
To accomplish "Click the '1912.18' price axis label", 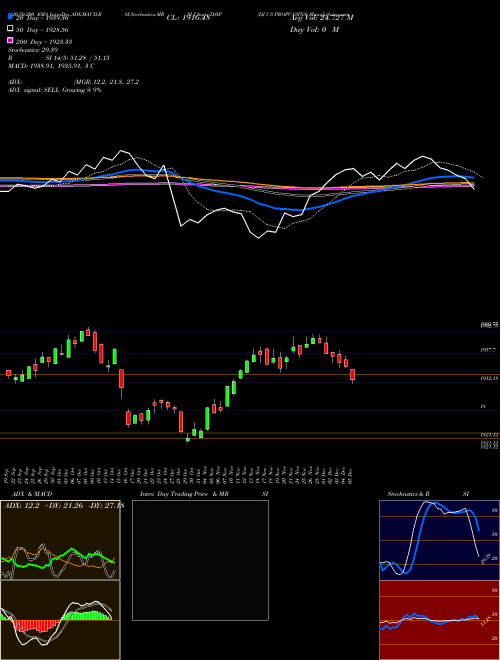I will click(x=489, y=378).
